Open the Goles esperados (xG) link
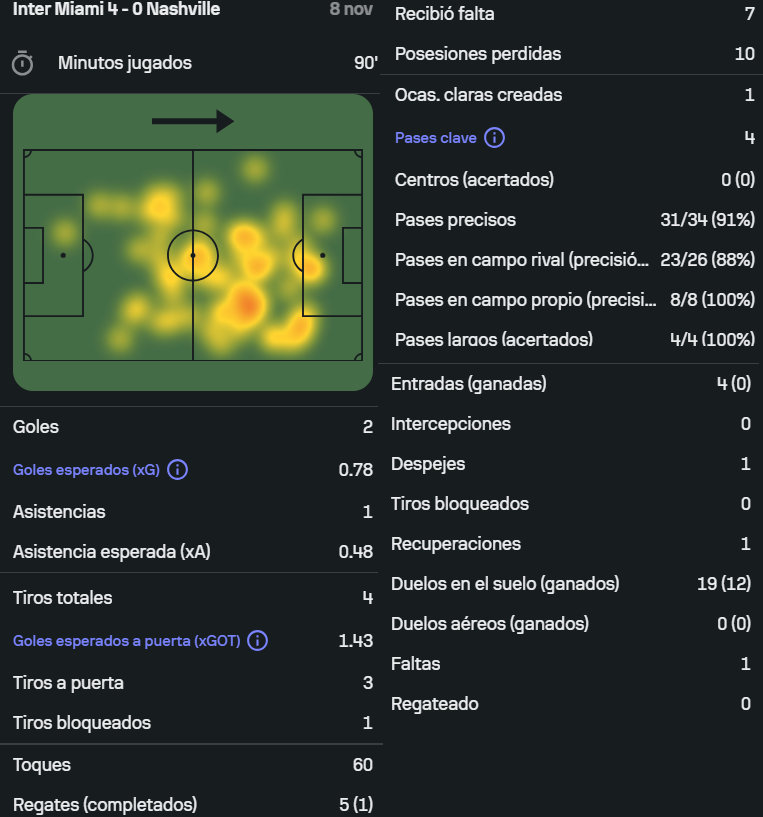The image size is (763, 817). pyautogui.click(x=86, y=469)
